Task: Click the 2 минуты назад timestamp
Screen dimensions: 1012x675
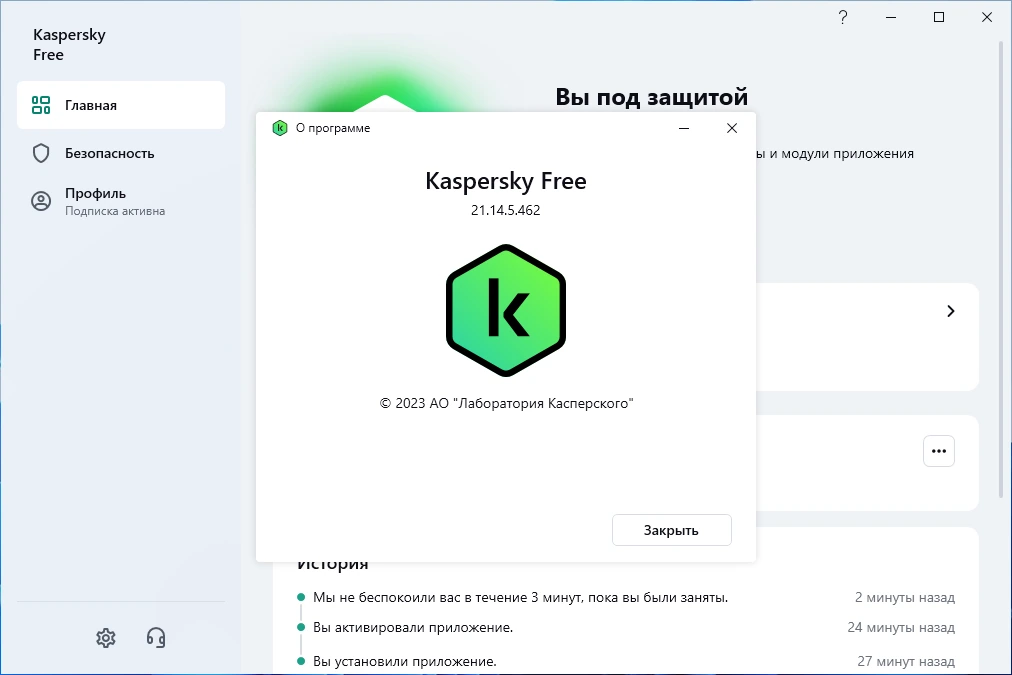Action: point(905,598)
